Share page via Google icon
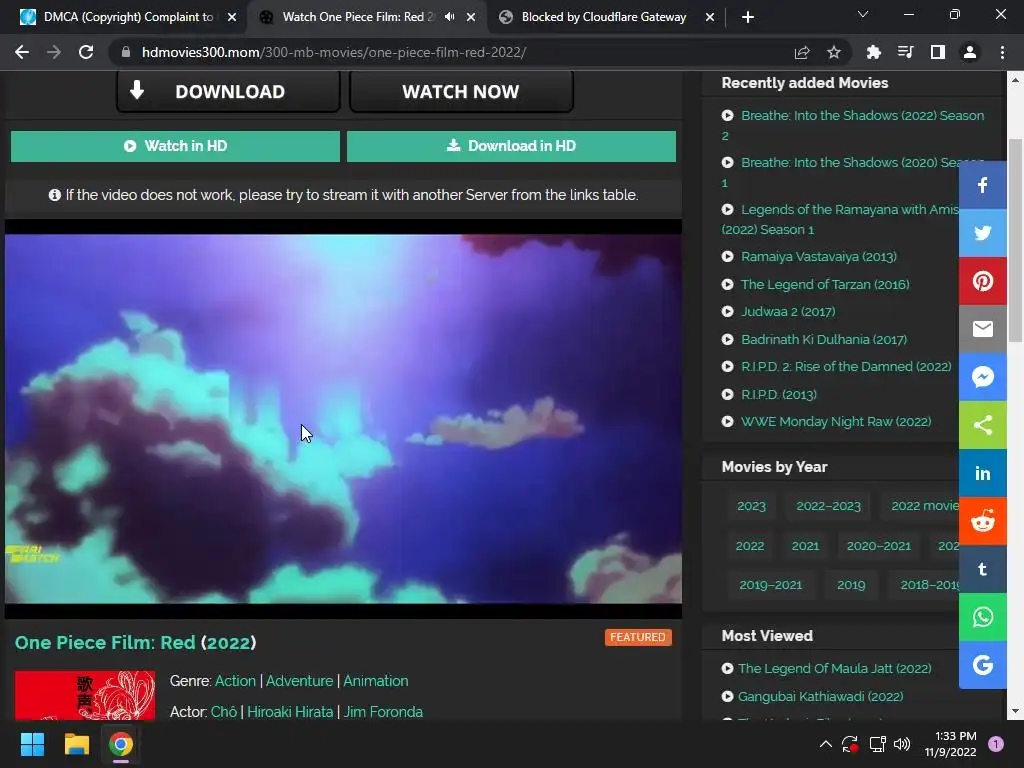 pyautogui.click(x=982, y=665)
